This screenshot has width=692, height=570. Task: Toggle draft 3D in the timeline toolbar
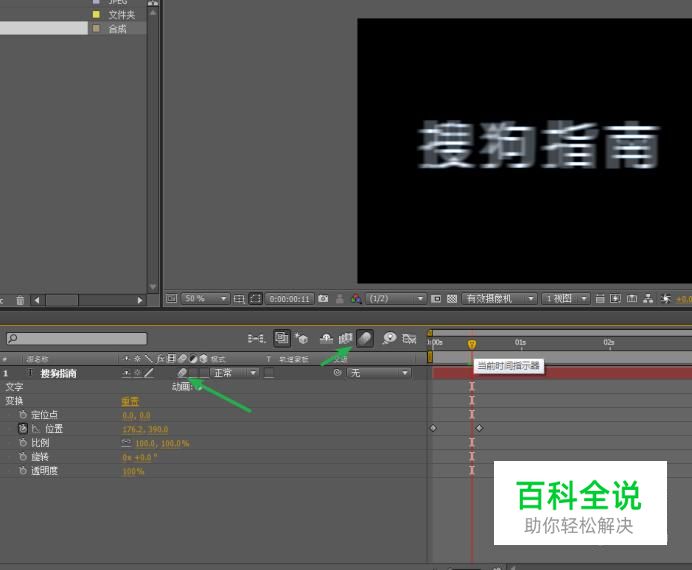click(301, 338)
